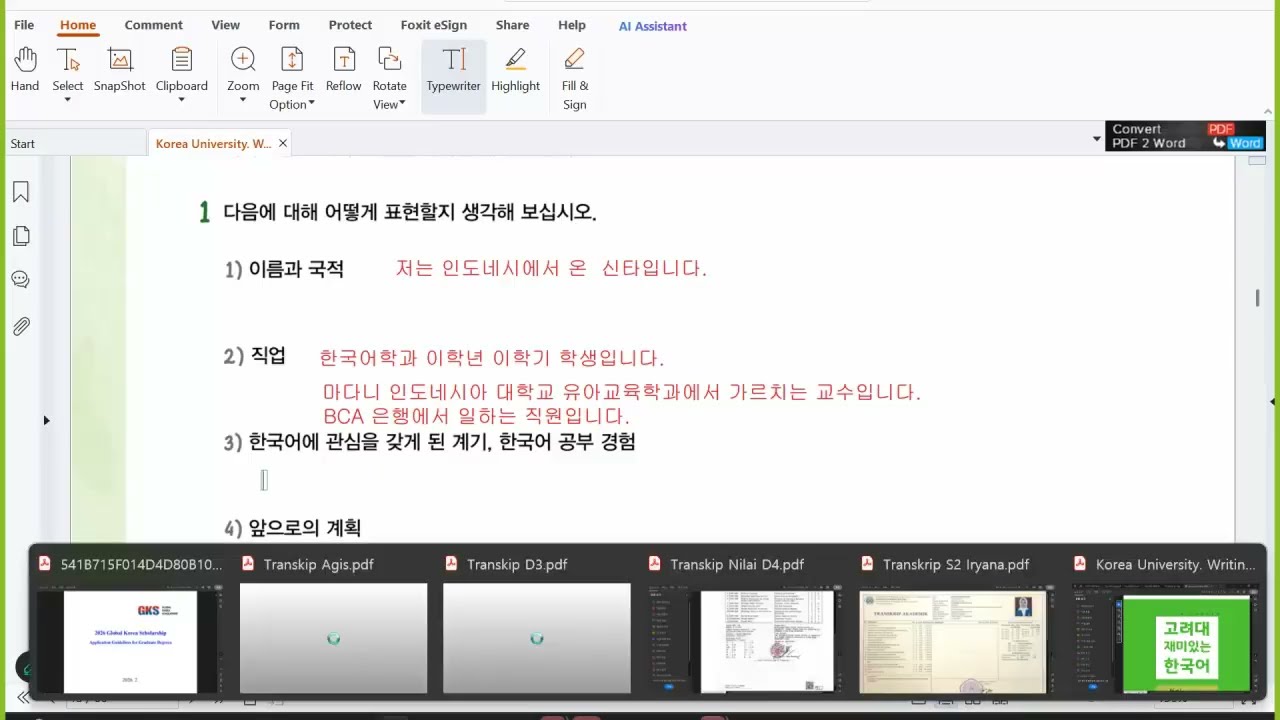
Task: Click the item label '직업'
Action: click(268, 356)
